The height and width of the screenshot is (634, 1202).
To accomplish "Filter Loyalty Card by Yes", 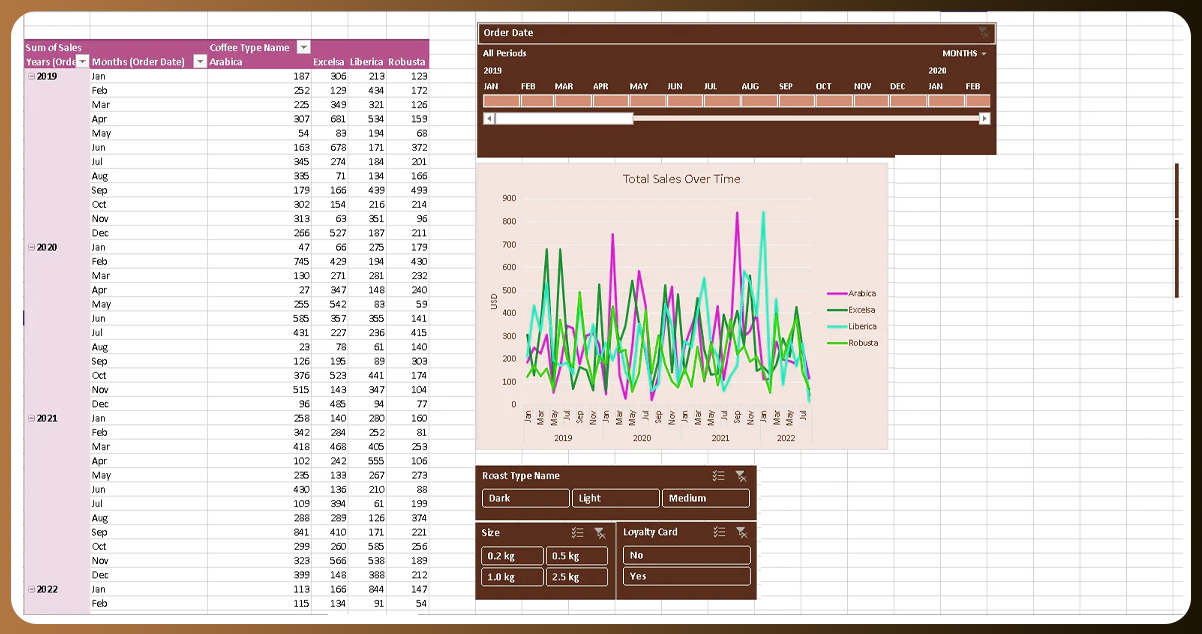I will point(686,577).
